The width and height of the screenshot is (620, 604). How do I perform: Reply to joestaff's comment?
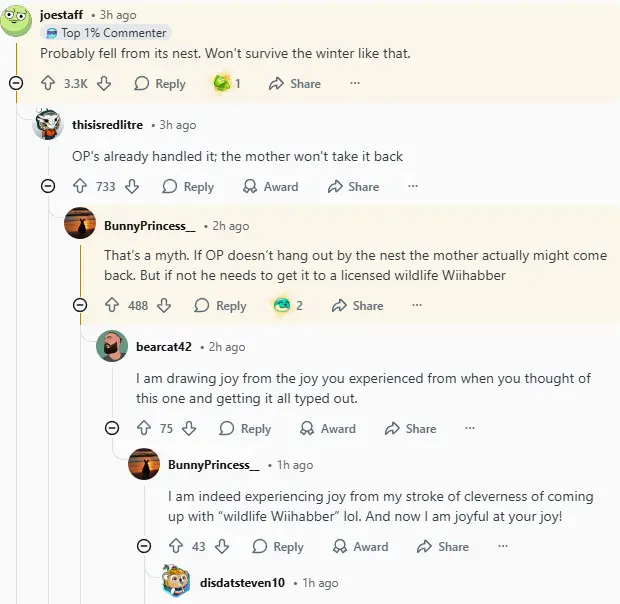[x=160, y=84]
